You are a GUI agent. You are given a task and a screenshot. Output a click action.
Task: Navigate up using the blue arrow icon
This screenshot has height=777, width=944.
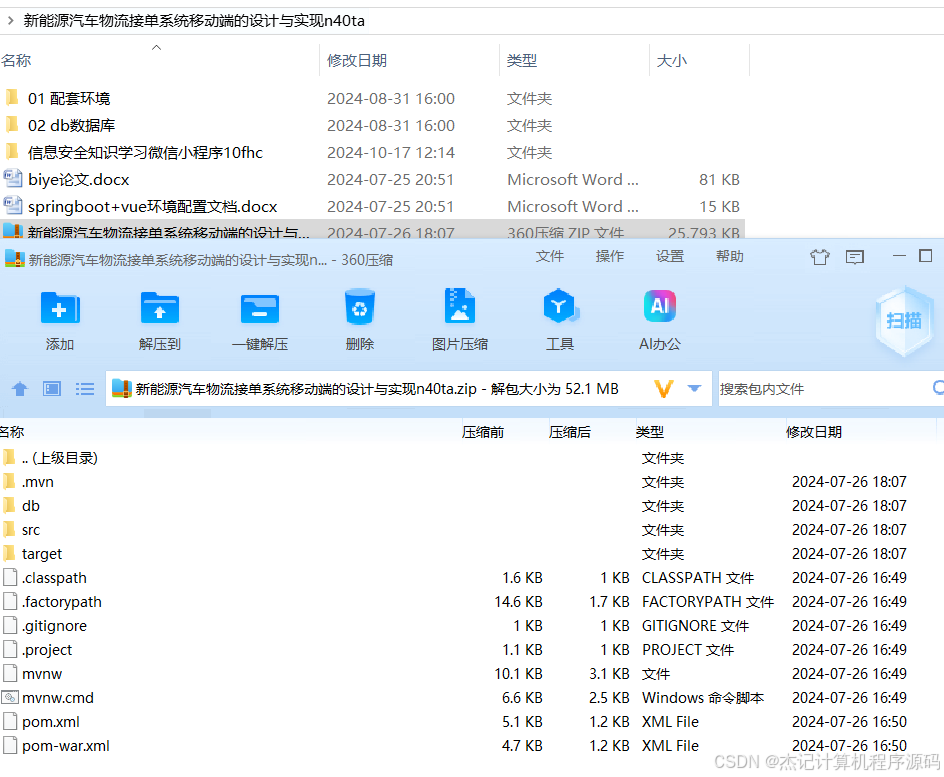click(x=20, y=389)
